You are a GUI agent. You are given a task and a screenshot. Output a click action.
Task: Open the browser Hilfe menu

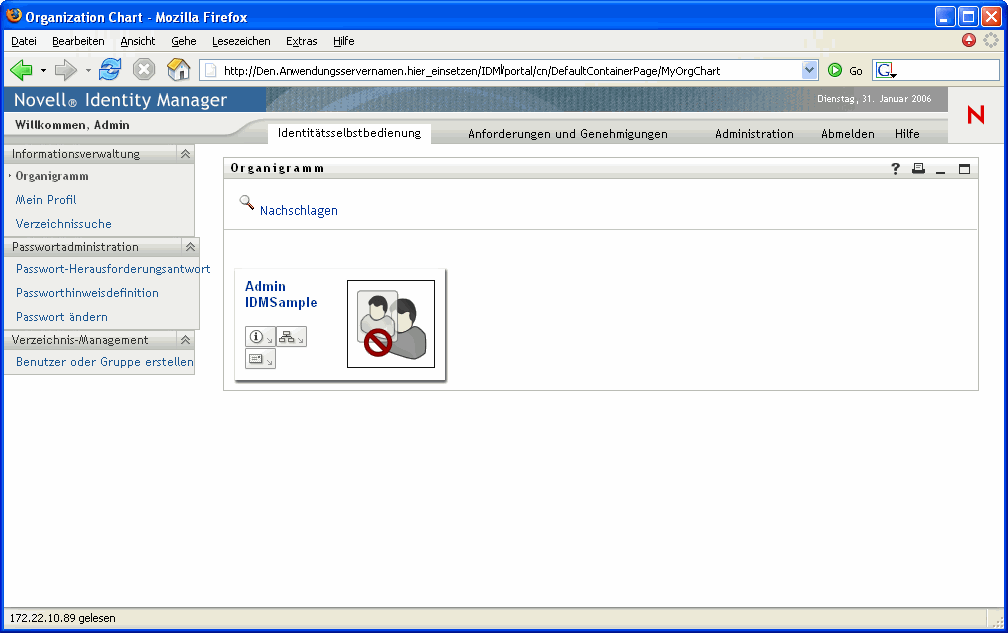343,41
